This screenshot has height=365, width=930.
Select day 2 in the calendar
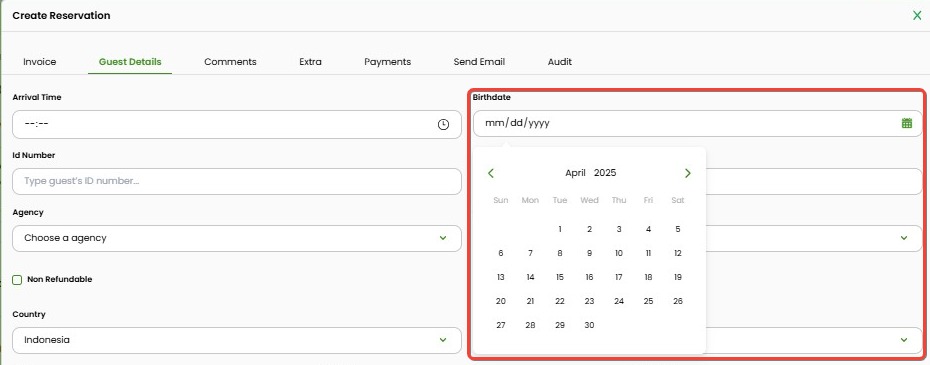tap(589, 229)
